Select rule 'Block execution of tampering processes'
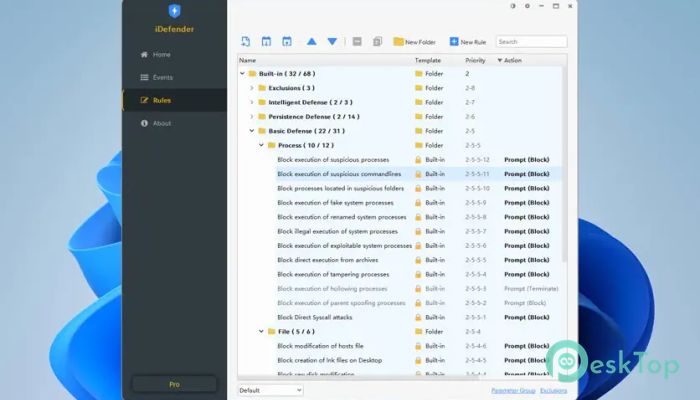This screenshot has height=400, width=700. pyautogui.click(x=333, y=274)
